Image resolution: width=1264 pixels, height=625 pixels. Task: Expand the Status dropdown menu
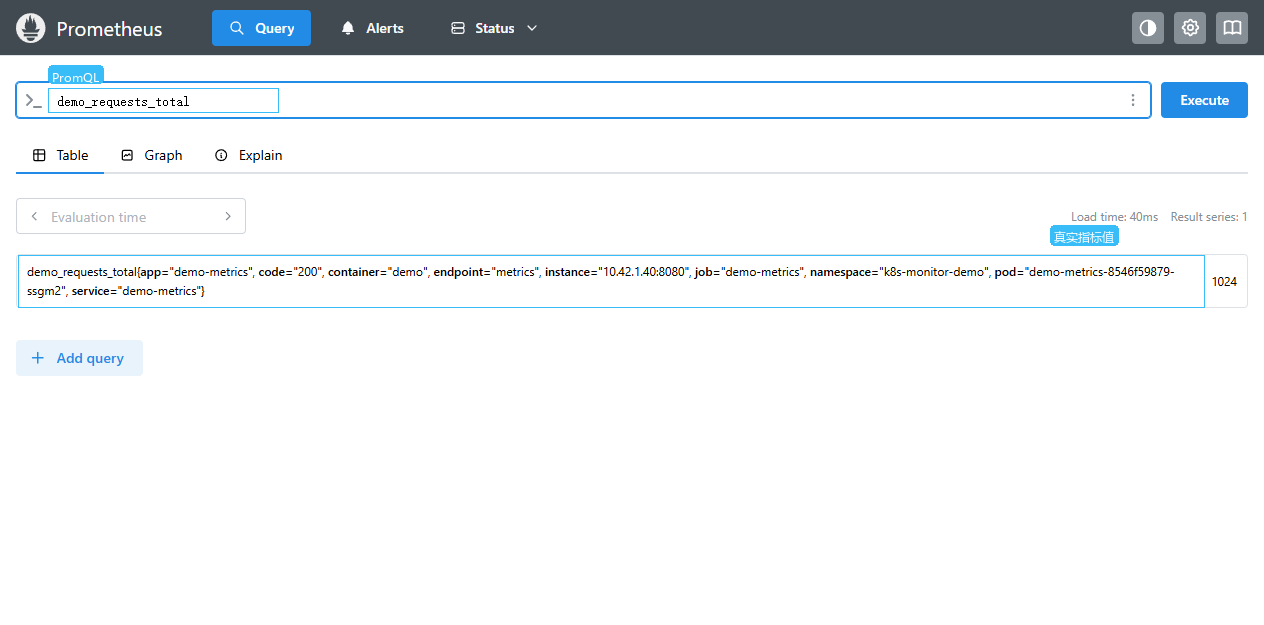click(494, 28)
